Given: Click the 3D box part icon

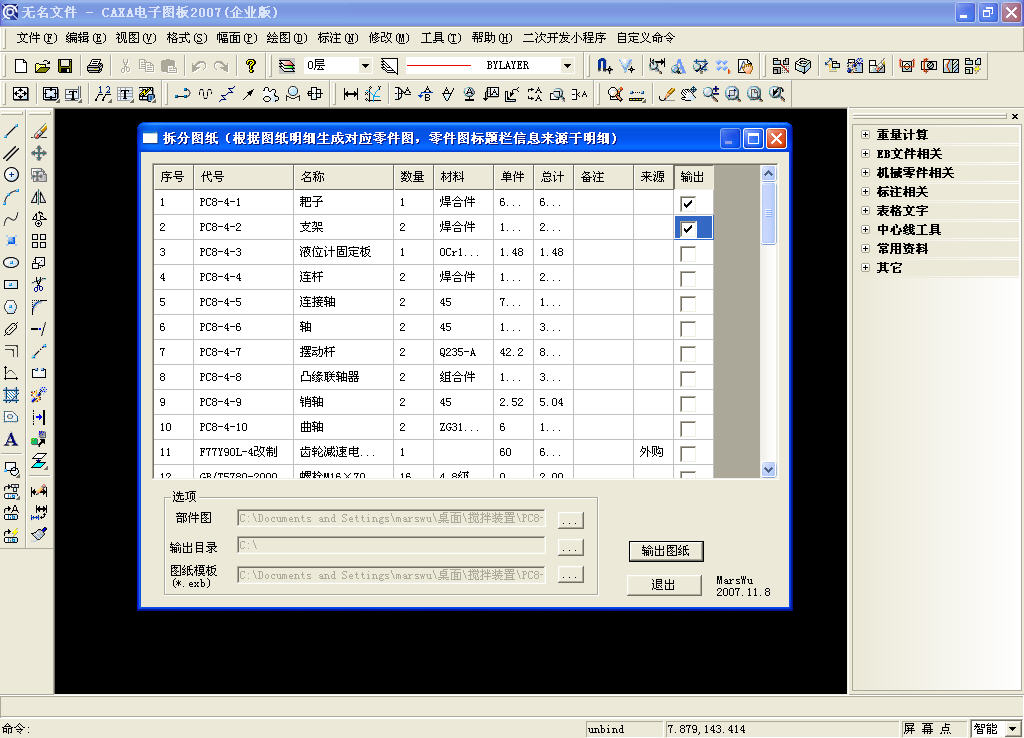Looking at the screenshot, I should (x=803, y=65).
